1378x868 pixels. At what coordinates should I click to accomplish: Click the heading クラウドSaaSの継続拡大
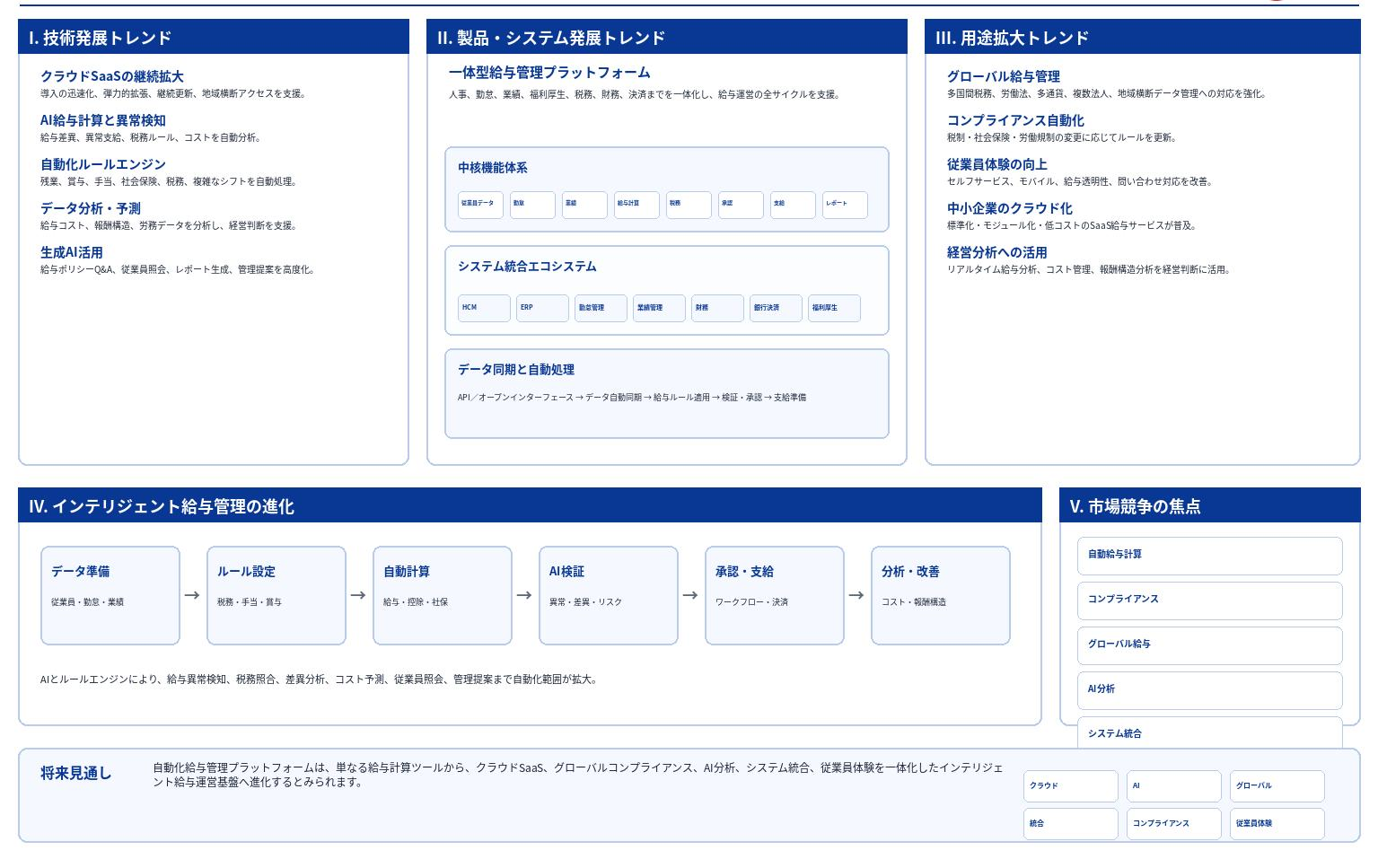(112, 76)
